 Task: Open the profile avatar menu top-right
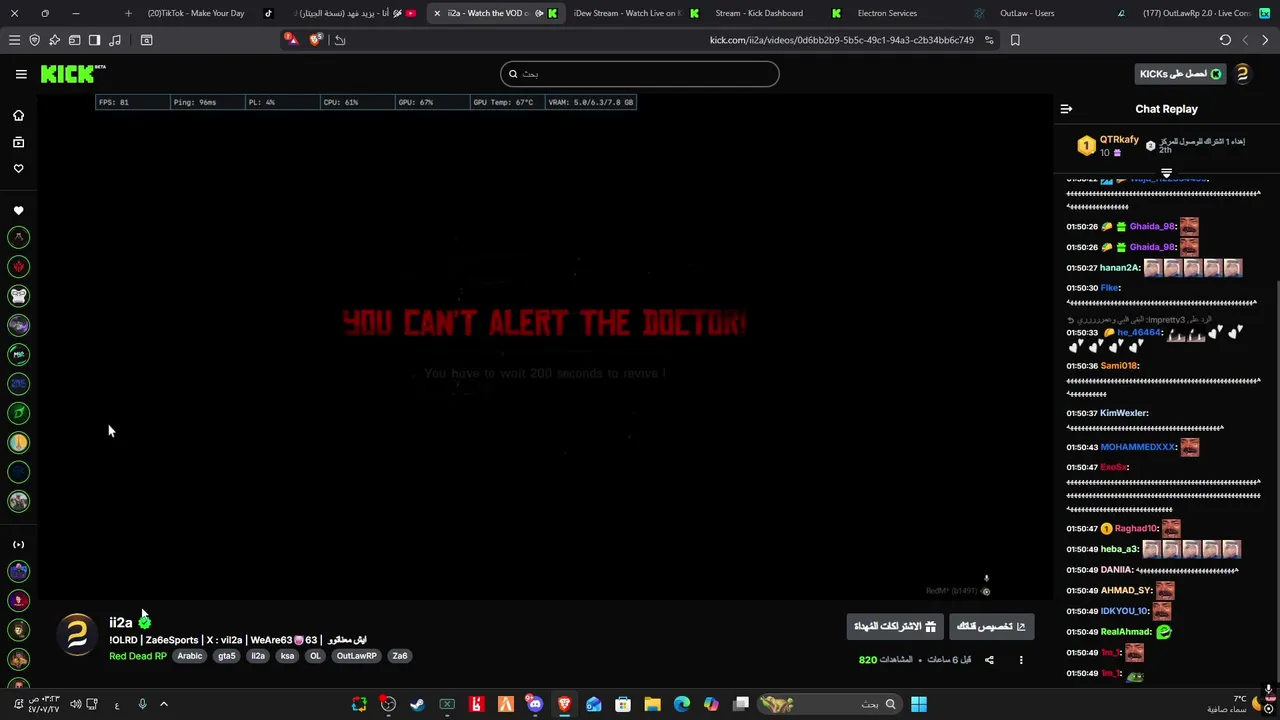pos(1242,74)
